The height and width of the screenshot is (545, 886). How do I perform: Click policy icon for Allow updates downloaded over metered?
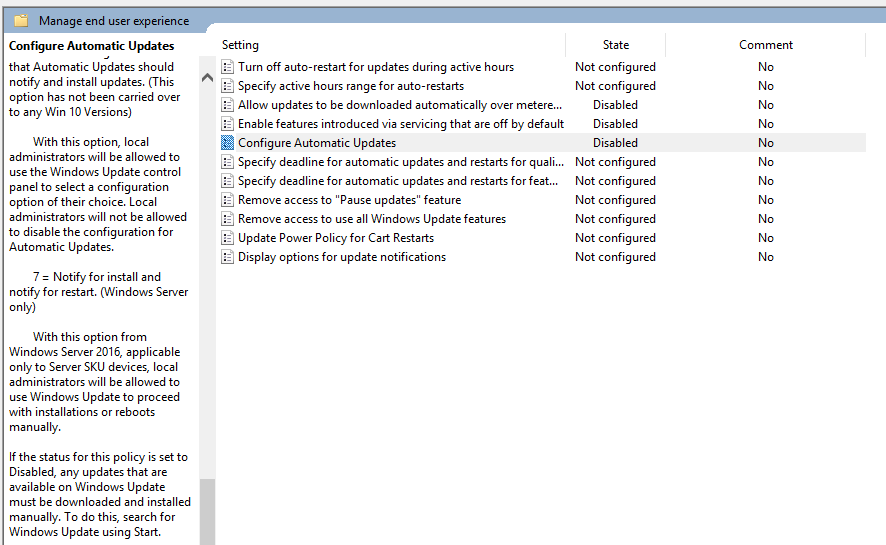(227, 105)
